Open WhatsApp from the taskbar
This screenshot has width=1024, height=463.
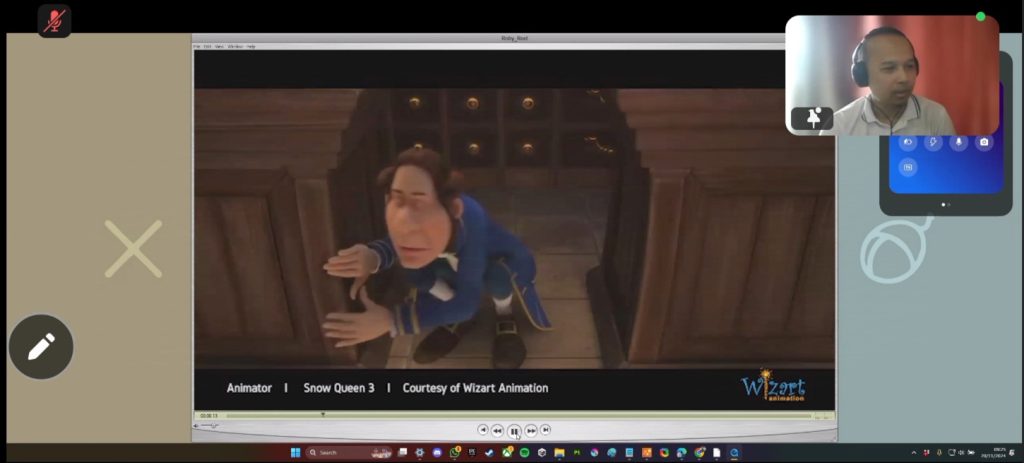(455, 453)
